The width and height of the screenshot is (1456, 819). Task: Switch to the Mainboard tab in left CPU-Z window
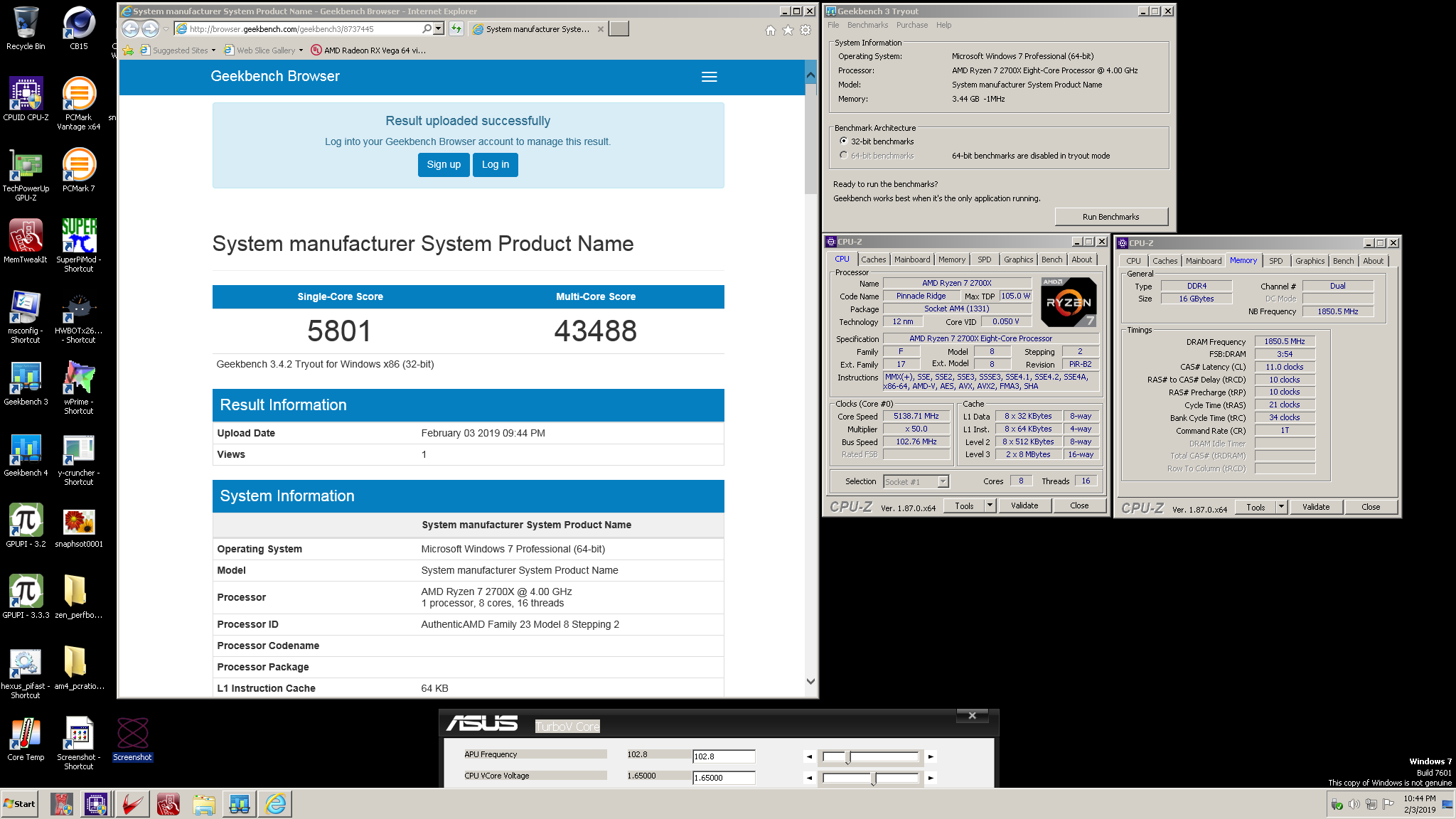(x=912, y=259)
